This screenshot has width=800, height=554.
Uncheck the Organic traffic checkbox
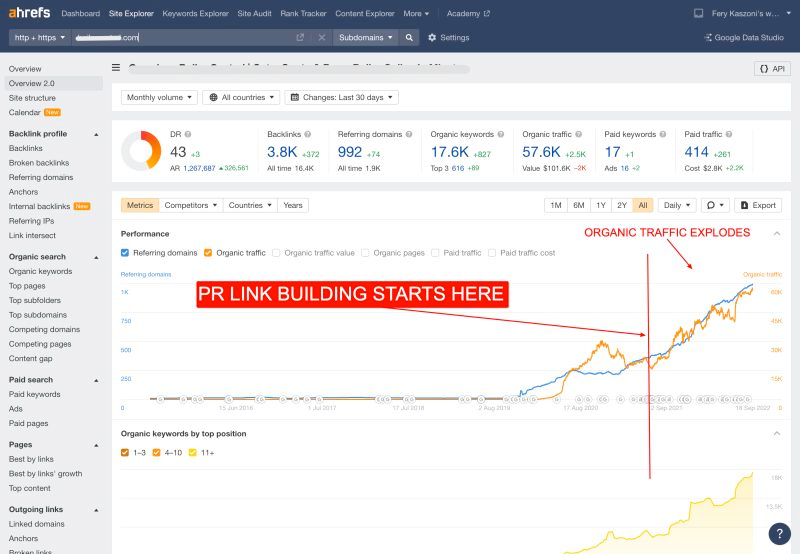[x=208, y=253]
